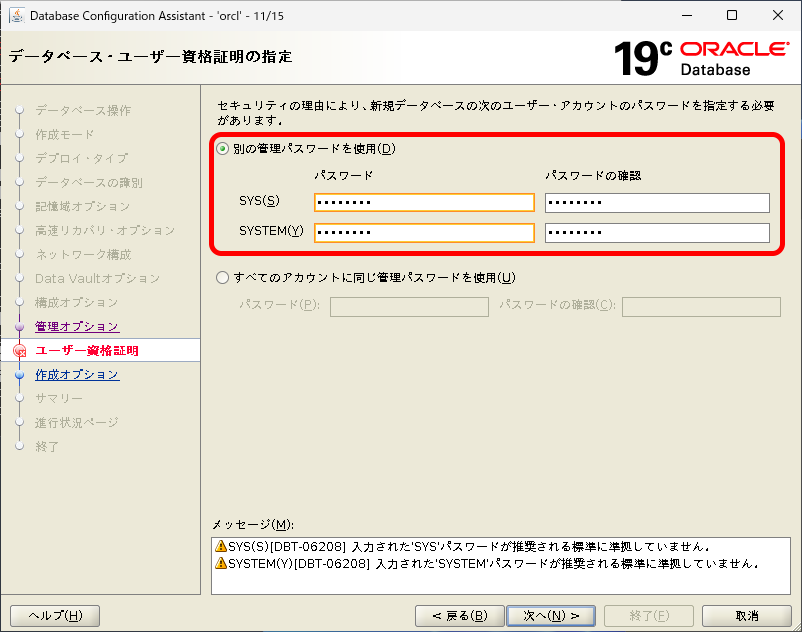Click the disabled パスワードの確認(C) field
The width and height of the screenshot is (802, 632).
point(701,307)
